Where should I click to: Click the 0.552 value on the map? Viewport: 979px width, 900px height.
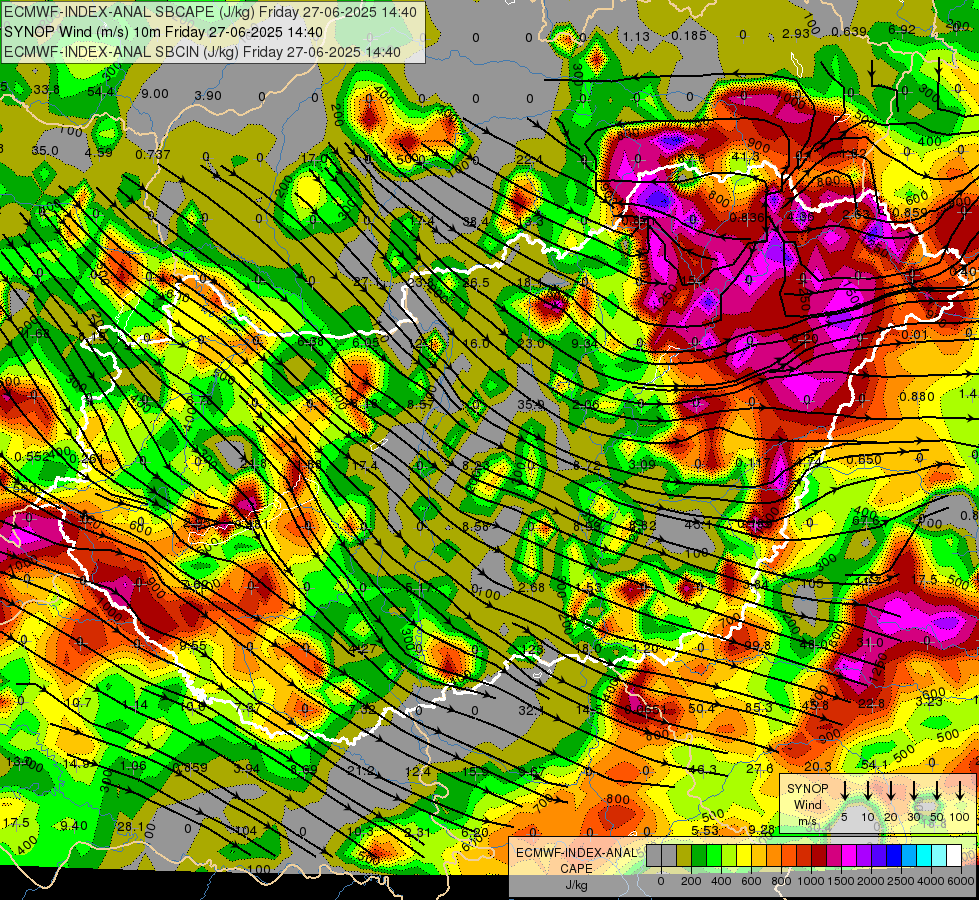[x=31, y=457]
